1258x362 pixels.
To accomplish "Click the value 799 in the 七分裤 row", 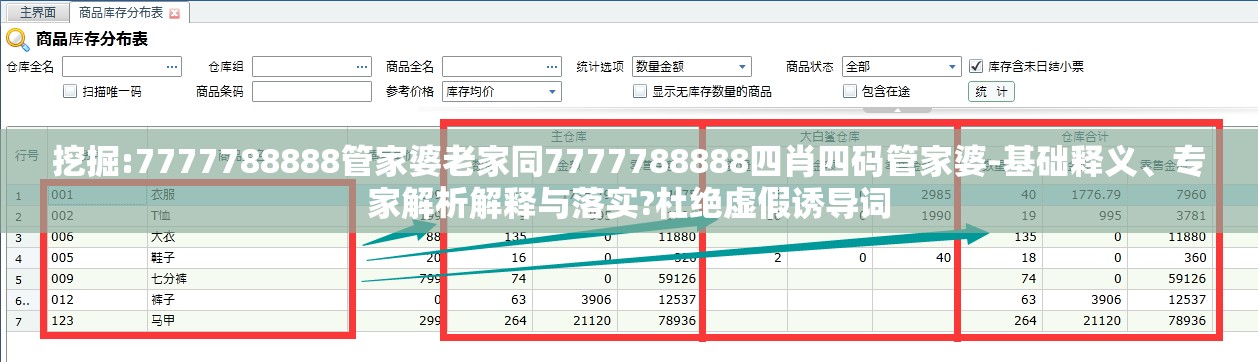I will [x=431, y=278].
